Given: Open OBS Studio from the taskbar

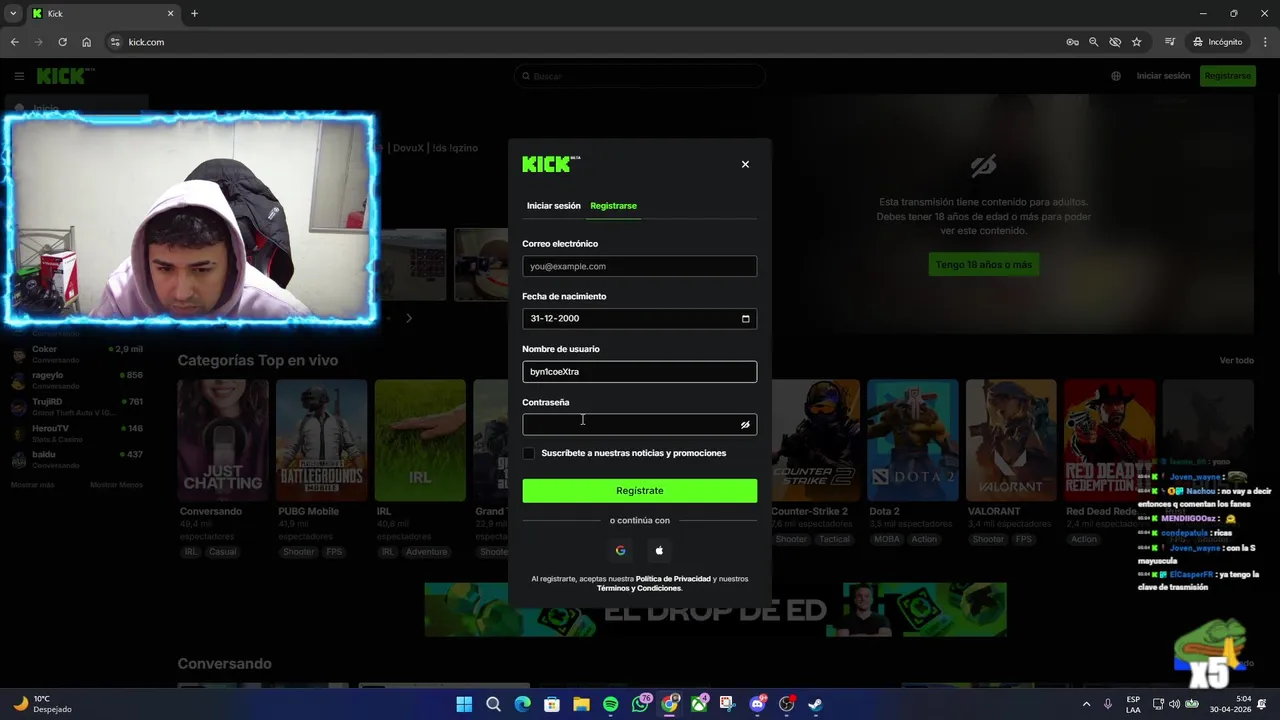Looking at the screenshot, I should [787, 704].
